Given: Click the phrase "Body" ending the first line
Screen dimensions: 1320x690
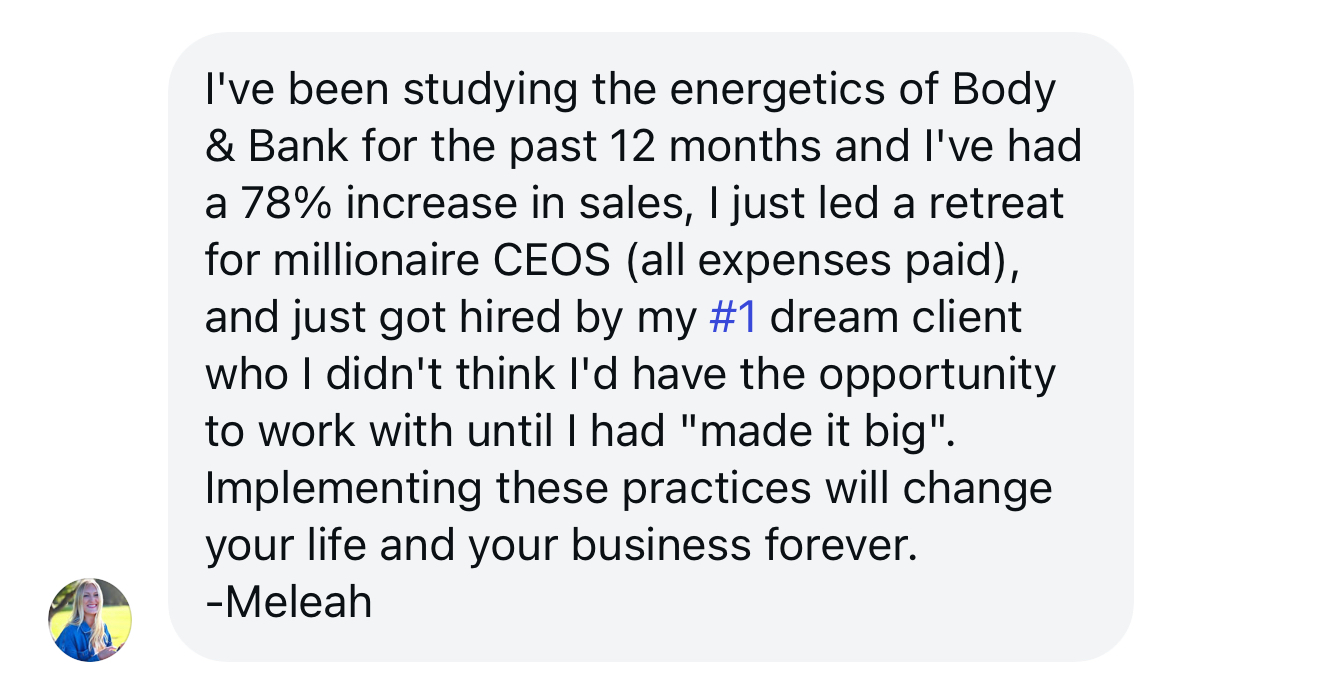Looking at the screenshot, I should (1003, 92).
